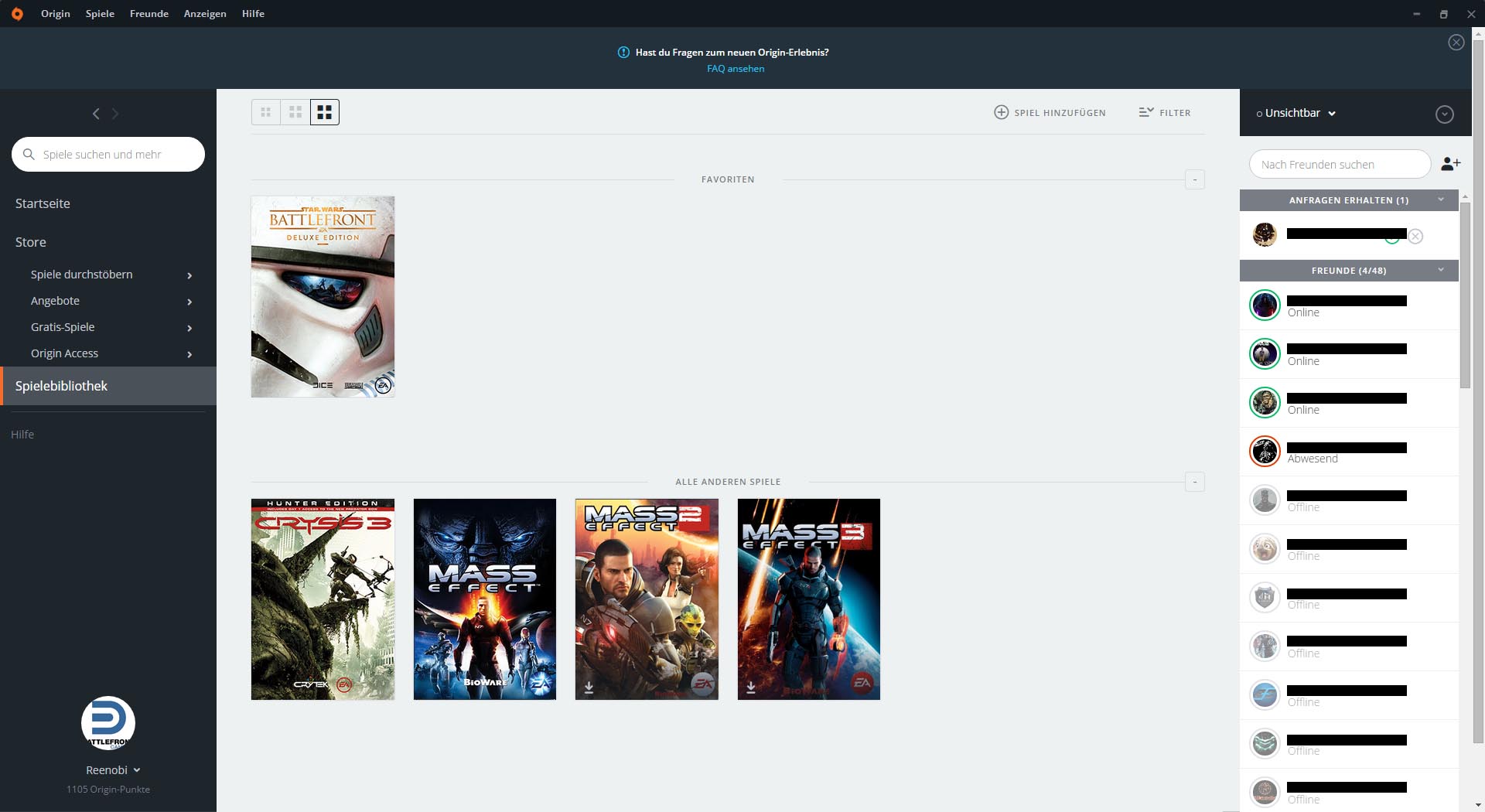Click the Spiel hinzufügen plus icon
The height and width of the screenshot is (812, 1485).
[1001, 112]
